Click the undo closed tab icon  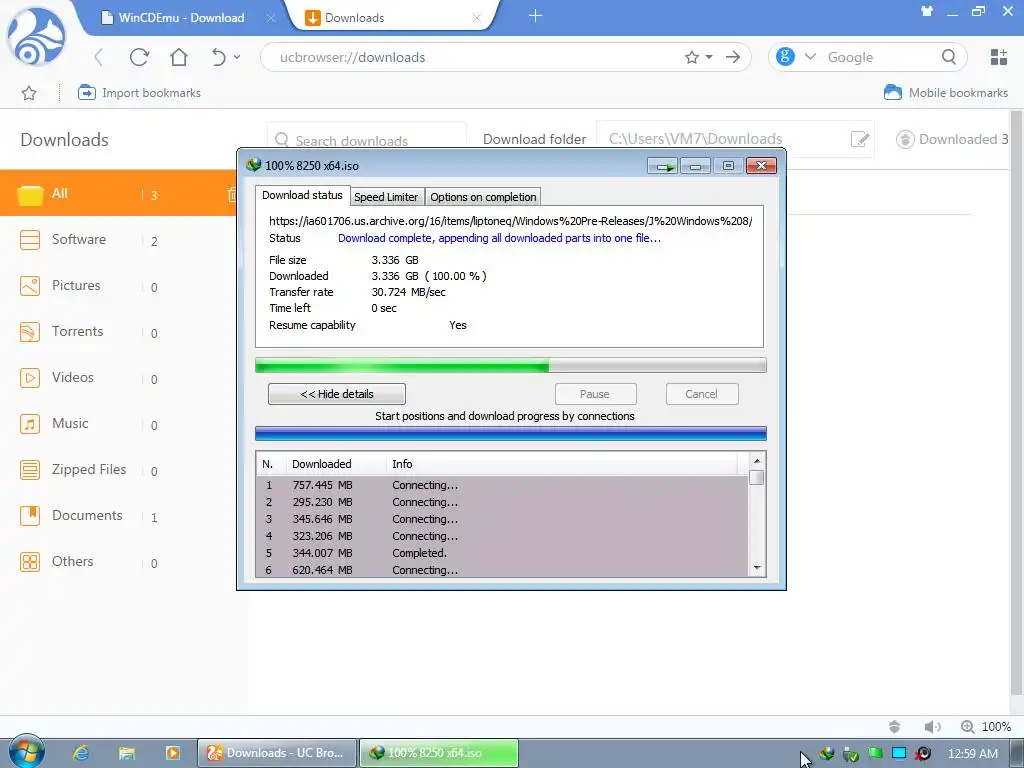(218, 57)
